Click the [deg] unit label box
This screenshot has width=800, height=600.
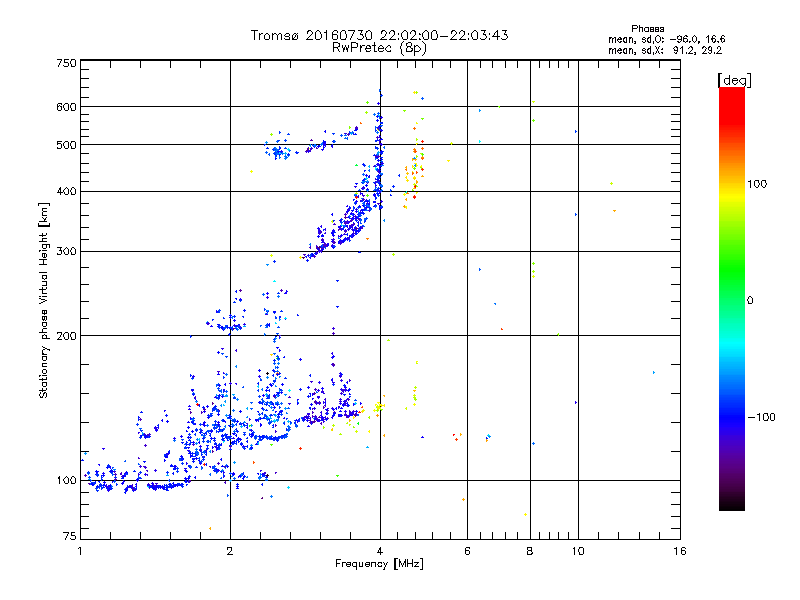point(734,79)
